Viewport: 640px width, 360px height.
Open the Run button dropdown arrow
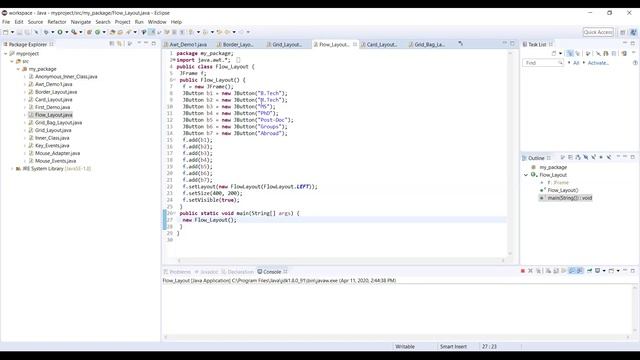tap(67, 32)
